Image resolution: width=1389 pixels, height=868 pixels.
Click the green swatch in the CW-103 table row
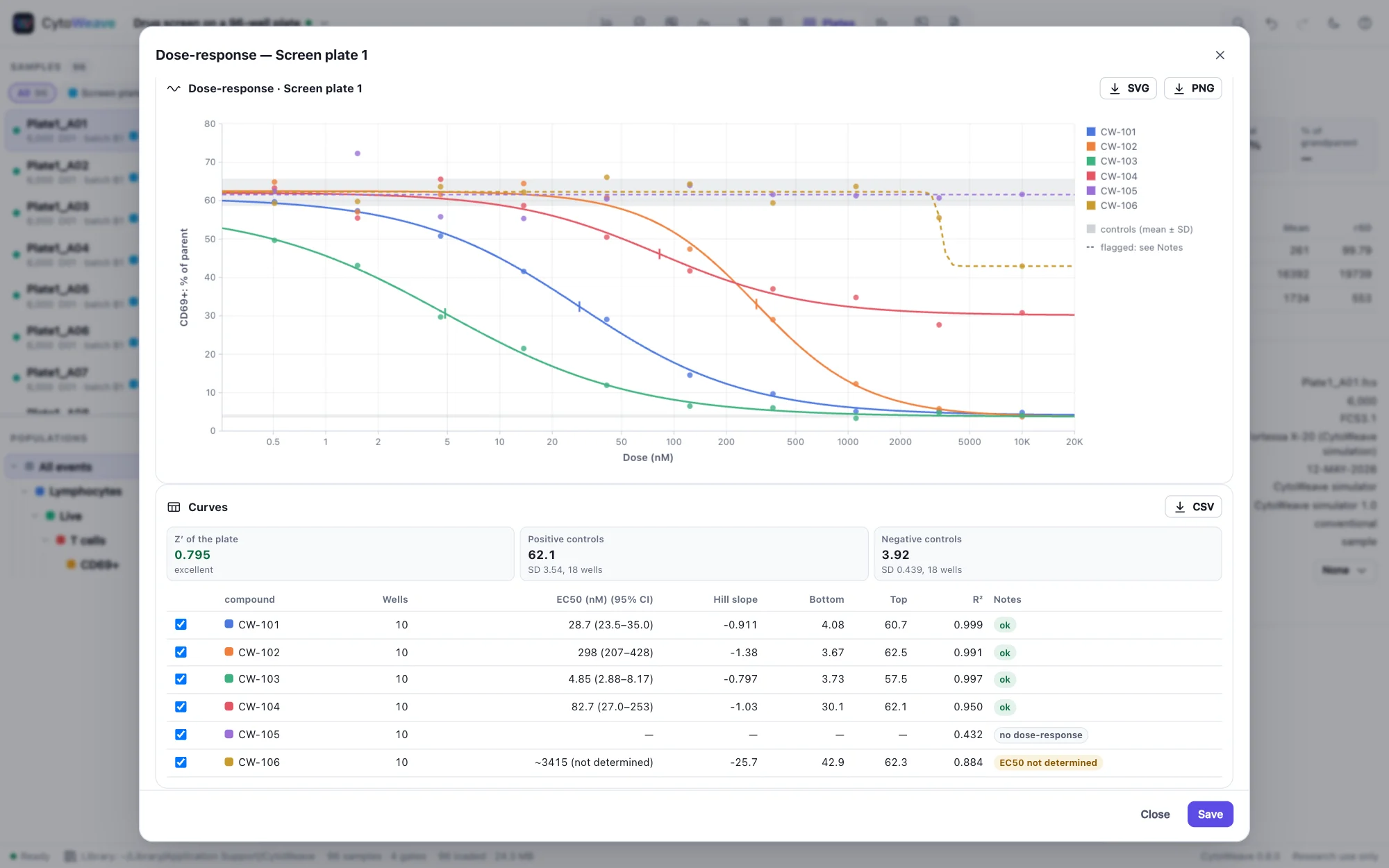click(x=229, y=679)
